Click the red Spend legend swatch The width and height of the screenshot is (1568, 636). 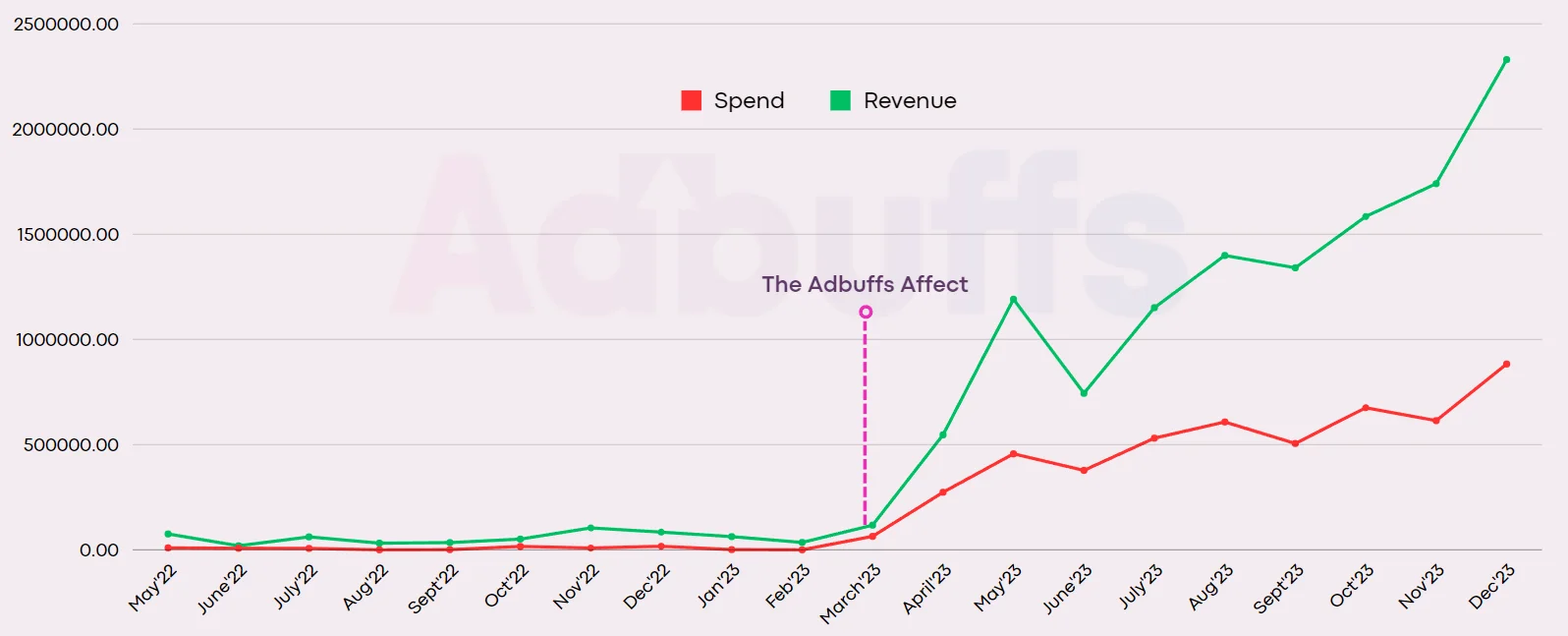691,100
